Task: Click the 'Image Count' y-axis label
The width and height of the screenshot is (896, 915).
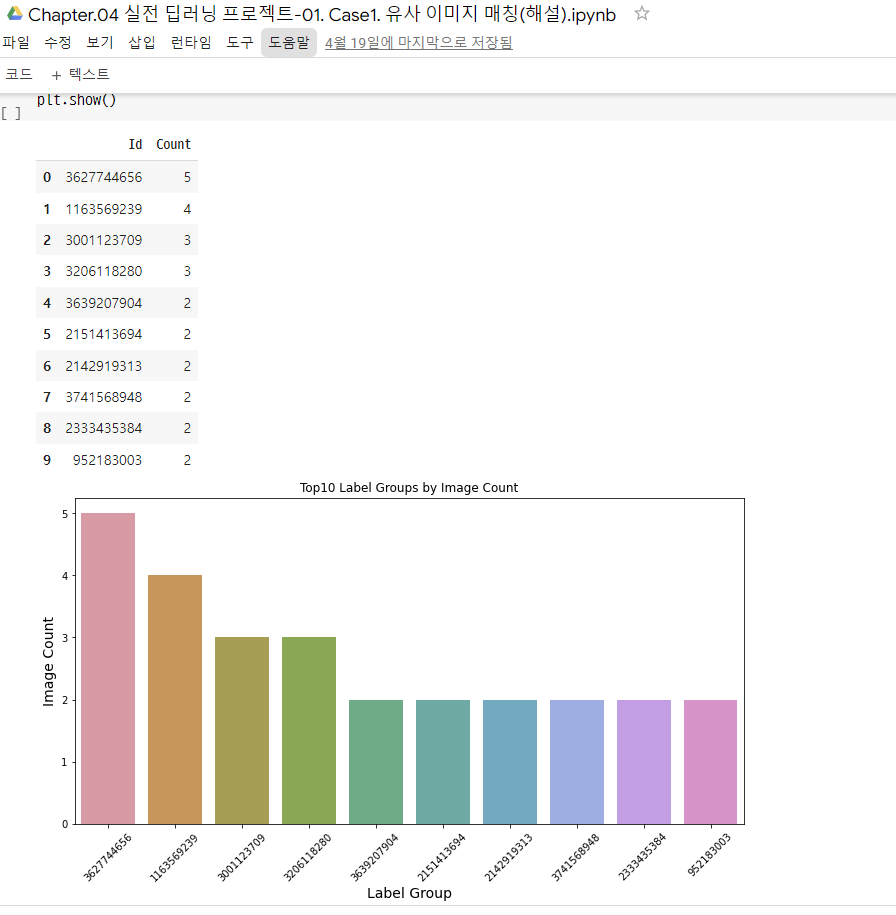Action: click(48, 662)
